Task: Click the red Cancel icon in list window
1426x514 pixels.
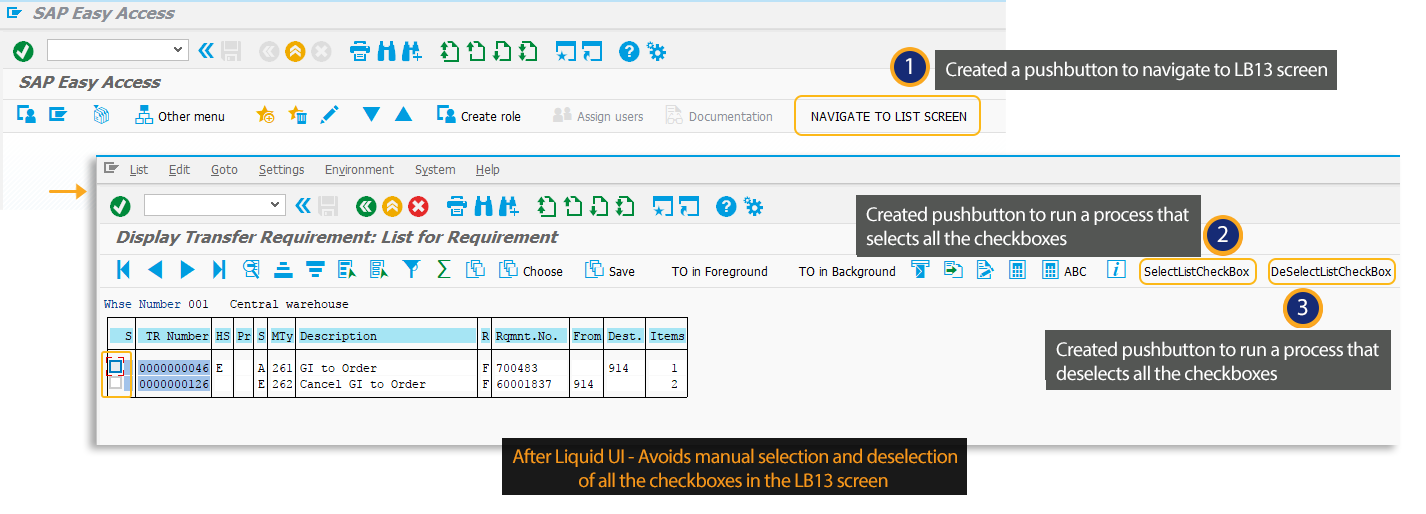Action: (x=418, y=206)
